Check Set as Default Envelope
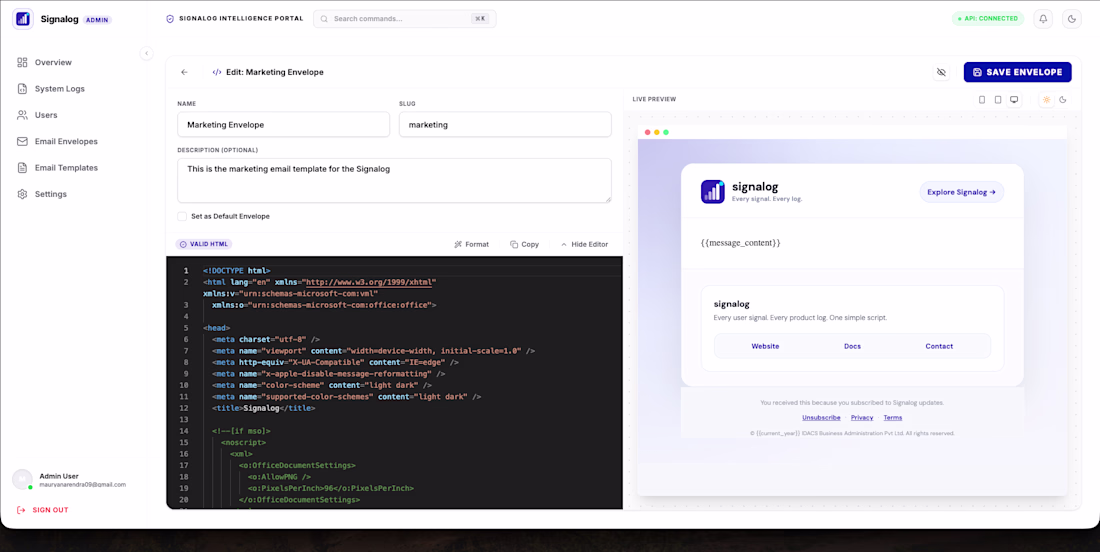The width and height of the screenshot is (1100, 552). pos(182,217)
